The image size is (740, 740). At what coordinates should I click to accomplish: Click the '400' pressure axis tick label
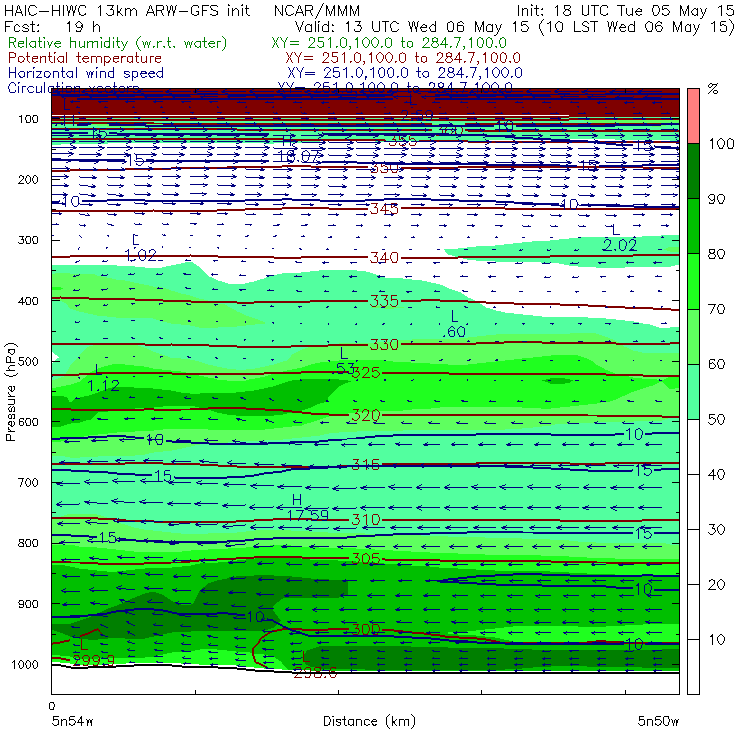coord(28,301)
